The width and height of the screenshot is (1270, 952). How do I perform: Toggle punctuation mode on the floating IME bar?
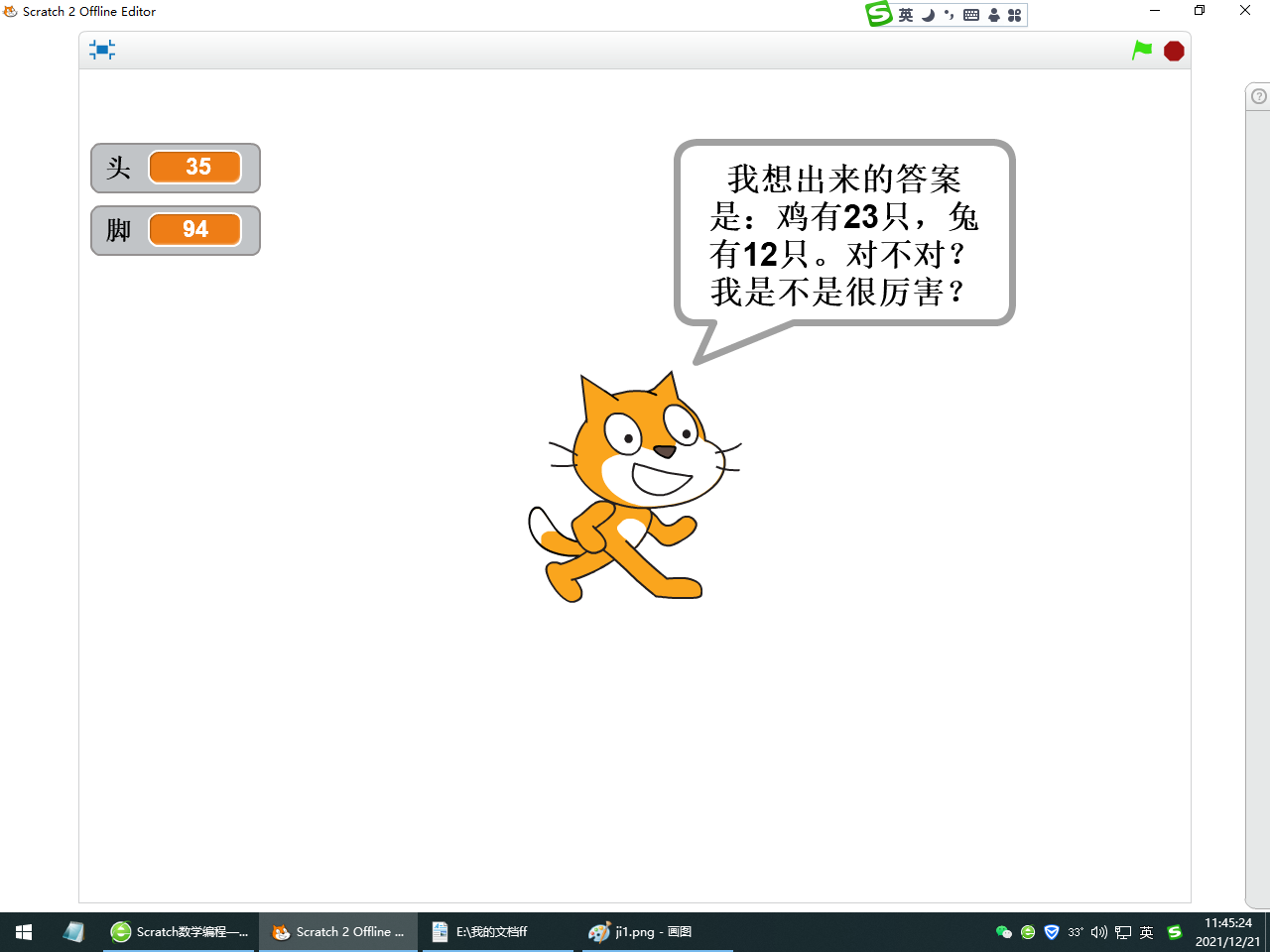pos(949,15)
